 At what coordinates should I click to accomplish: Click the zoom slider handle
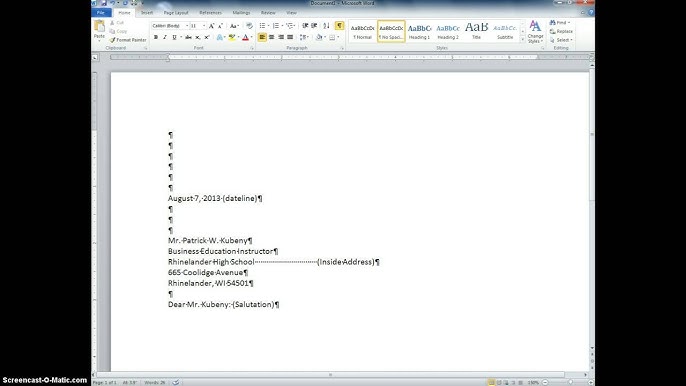tap(570, 382)
